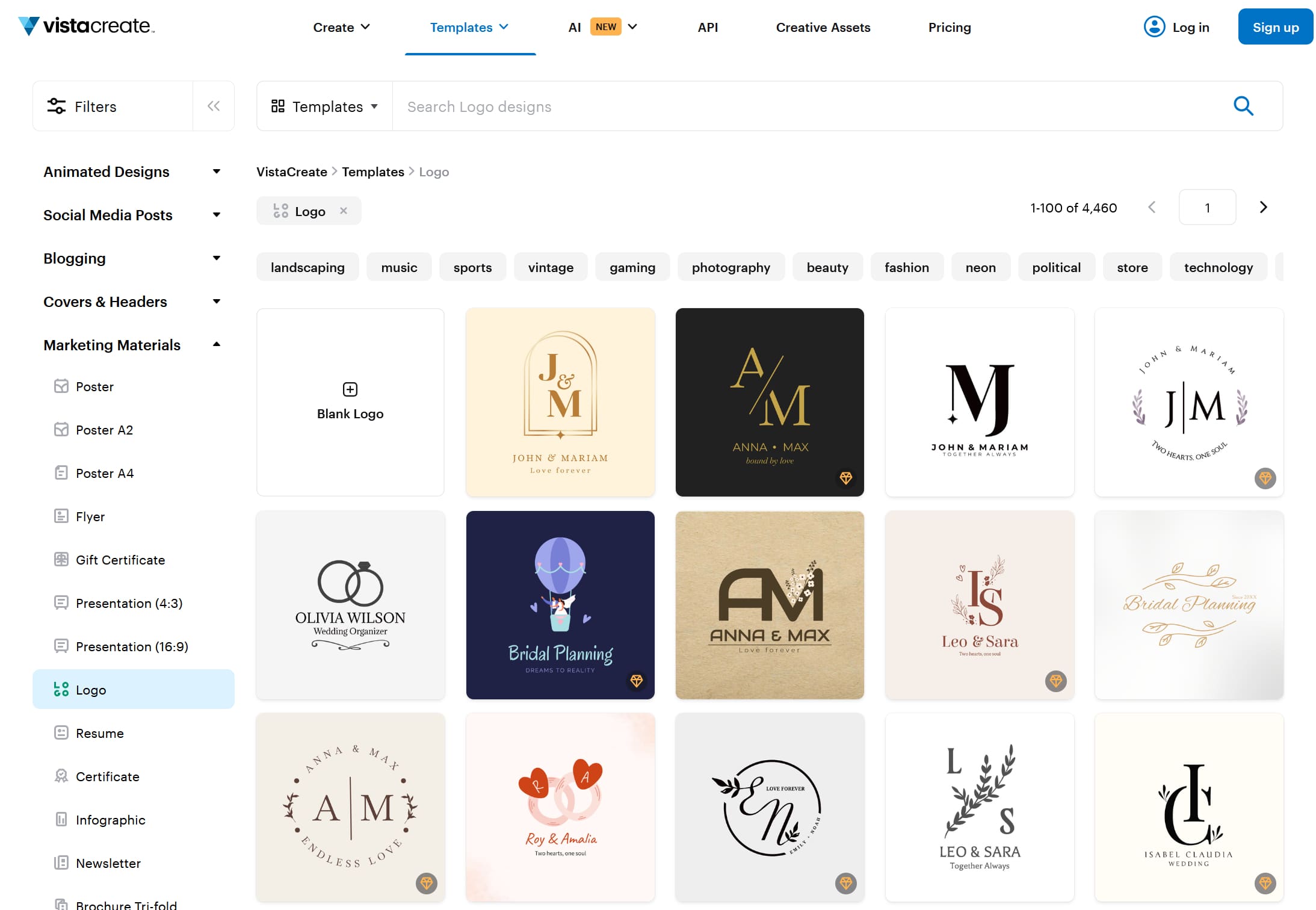Go to next page using the right arrow
This screenshot has width=1316, height=910.
pyautogui.click(x=1262, y=207)
